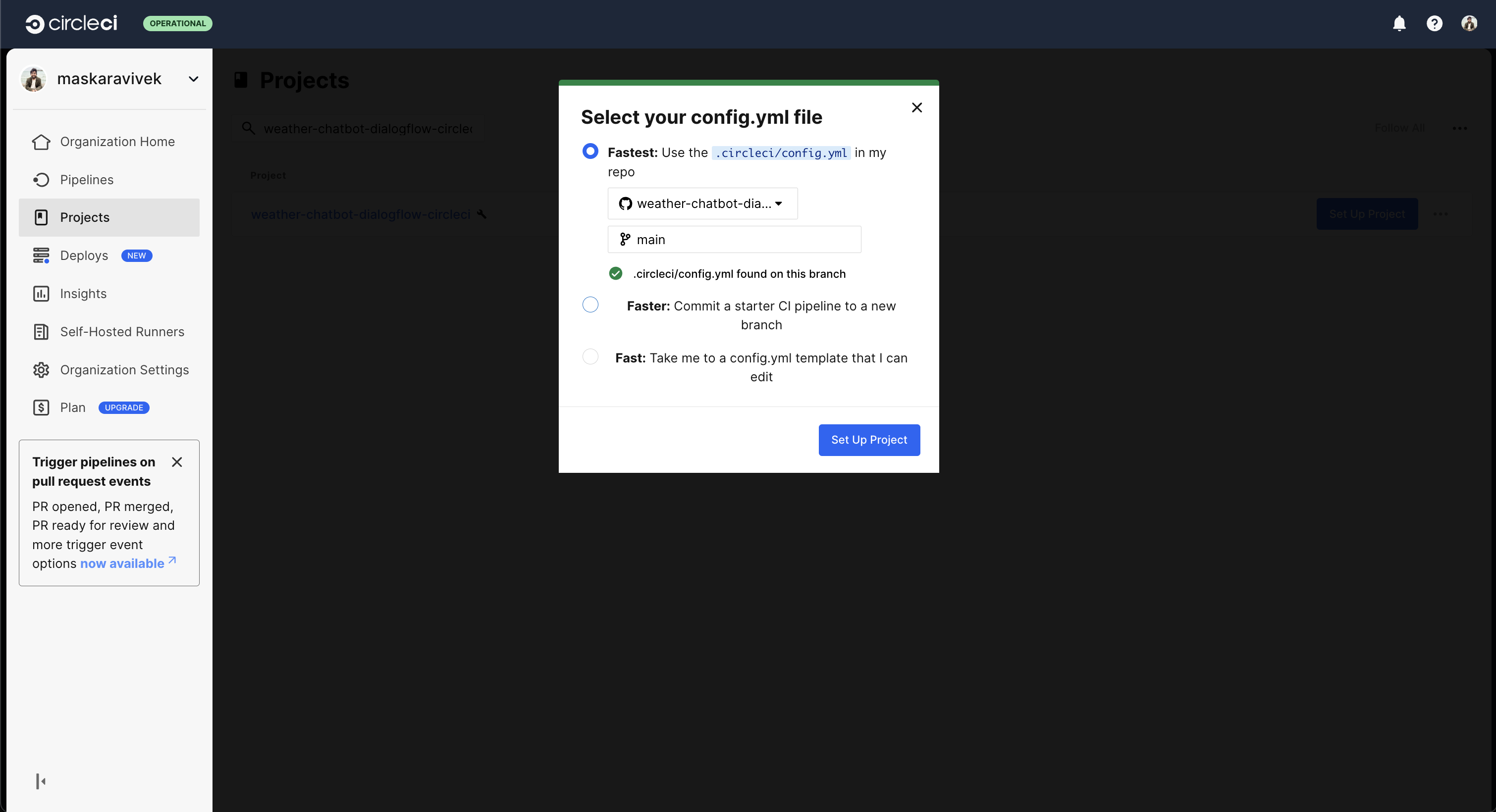The image size is (1496, 812).
Task: Open the main branch selector
Action: tap(734, 239)
